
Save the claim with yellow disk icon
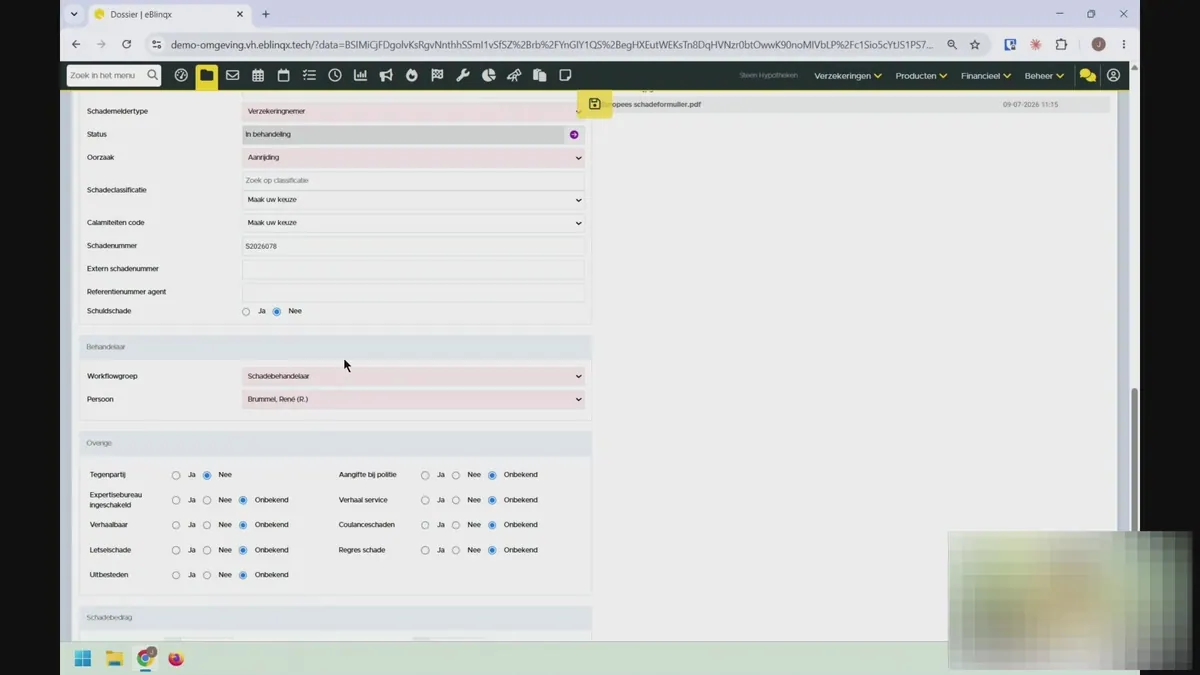tap(595, 104)
